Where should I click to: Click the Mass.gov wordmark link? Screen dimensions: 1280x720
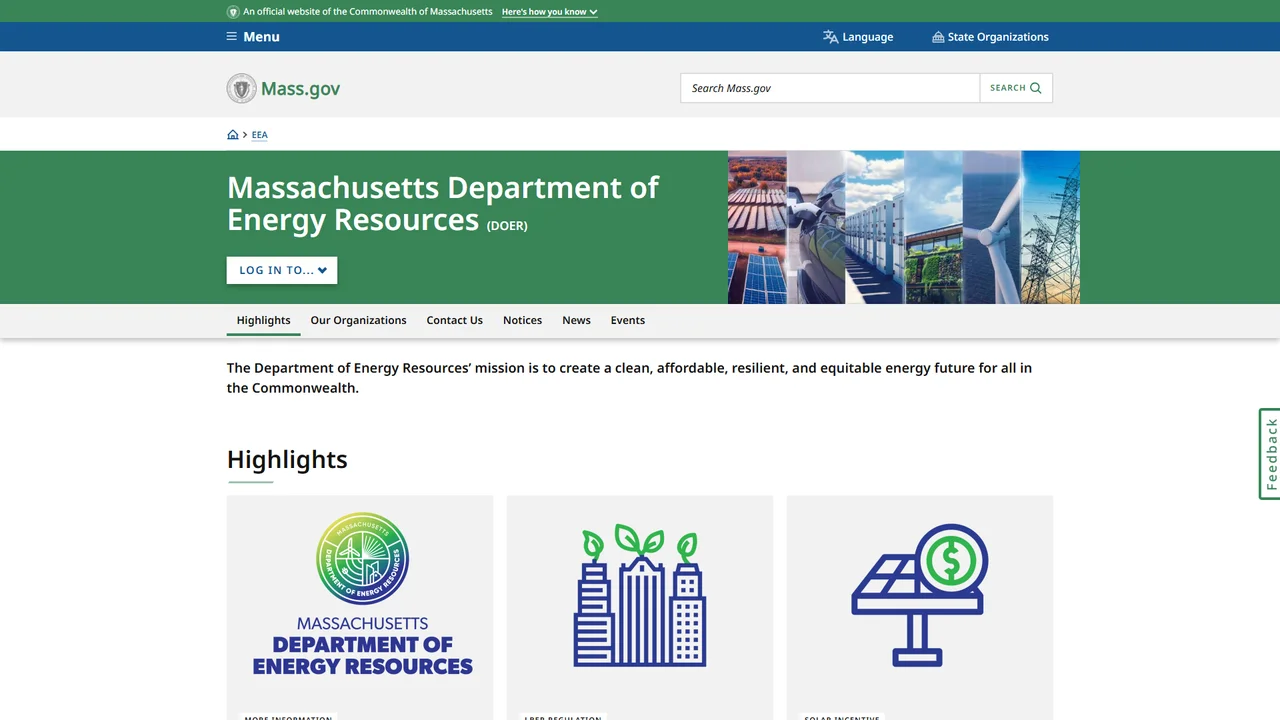[300, 88]
